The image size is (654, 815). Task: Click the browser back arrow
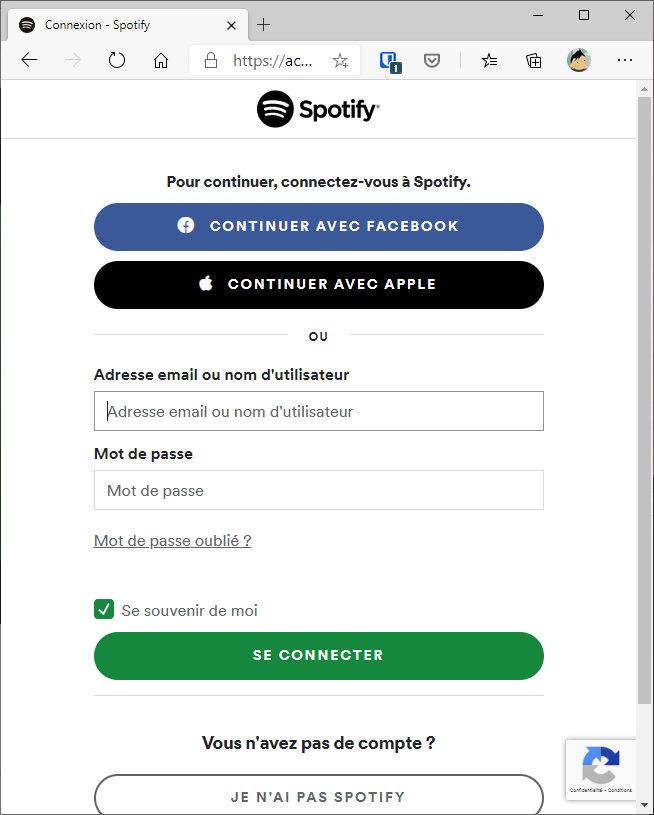point(29,60)
